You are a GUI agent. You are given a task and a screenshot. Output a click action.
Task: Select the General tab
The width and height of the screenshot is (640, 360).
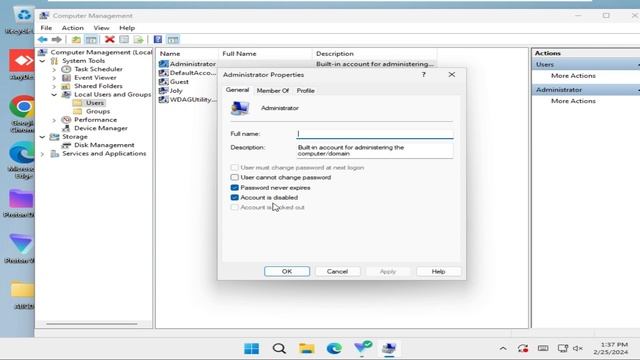237,90
